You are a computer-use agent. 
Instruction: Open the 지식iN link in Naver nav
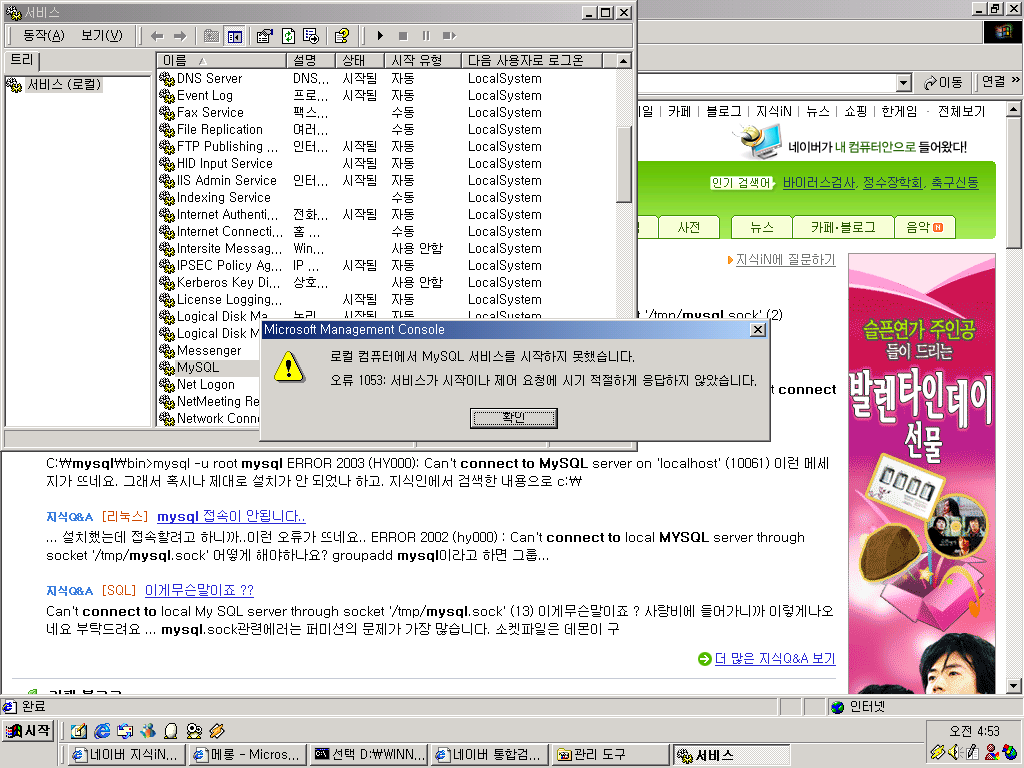tap(773, 111)
